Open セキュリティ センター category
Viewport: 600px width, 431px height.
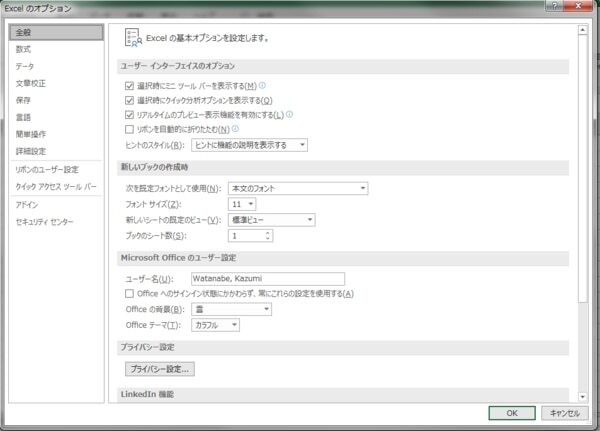tap(44, 221)
